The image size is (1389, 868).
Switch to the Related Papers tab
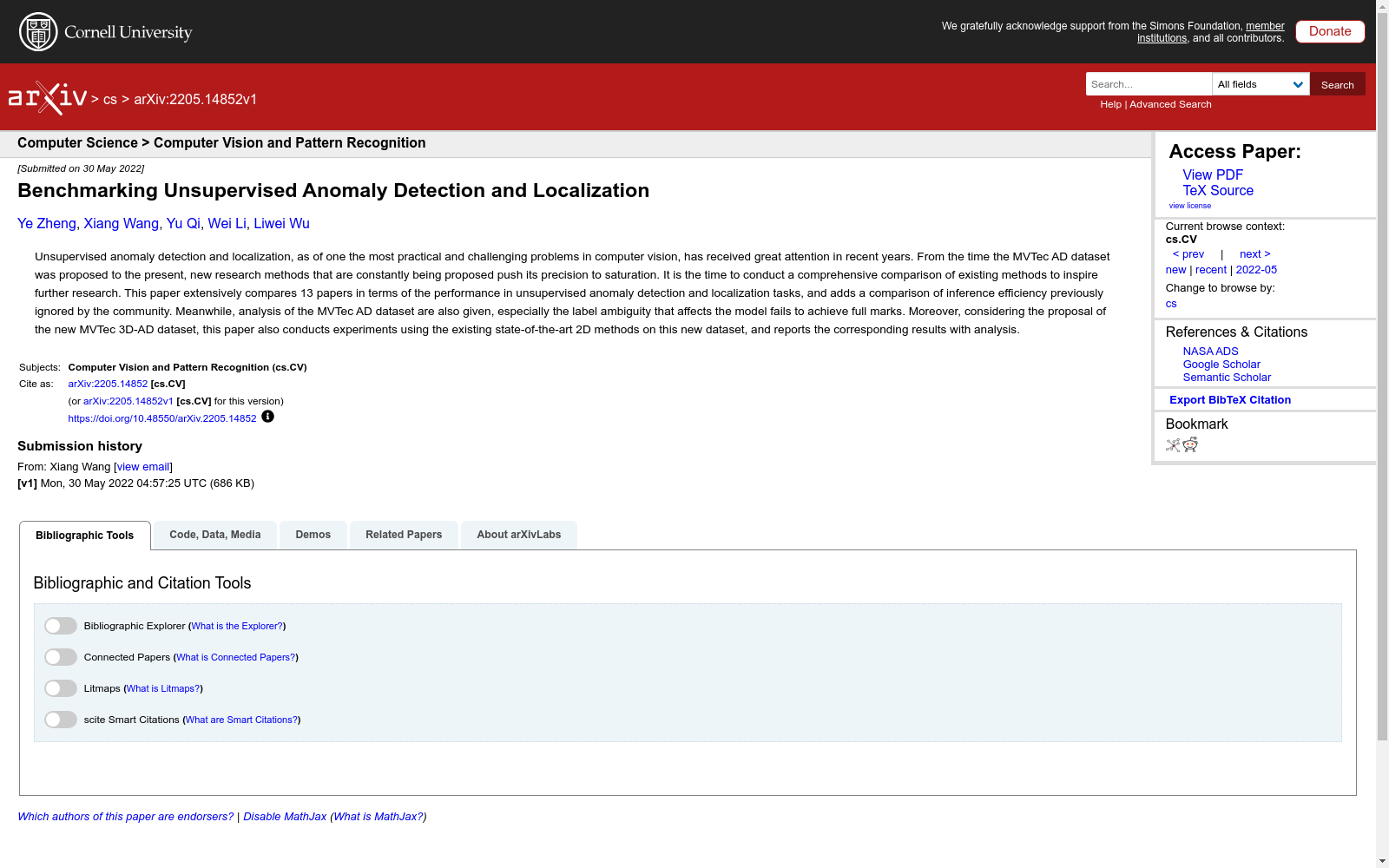pos(404,535)
